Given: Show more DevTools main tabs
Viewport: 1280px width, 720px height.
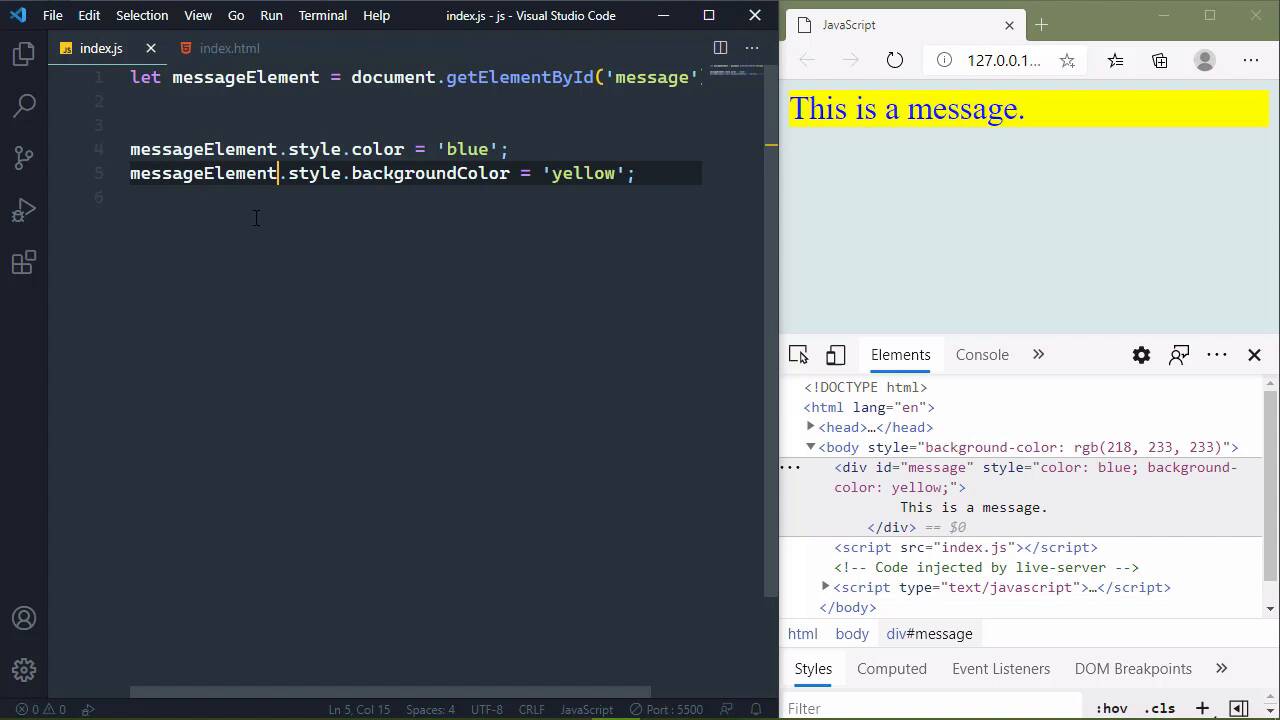Looking at the screenshot, I should pyautogui.click(x=1038, y=355).
